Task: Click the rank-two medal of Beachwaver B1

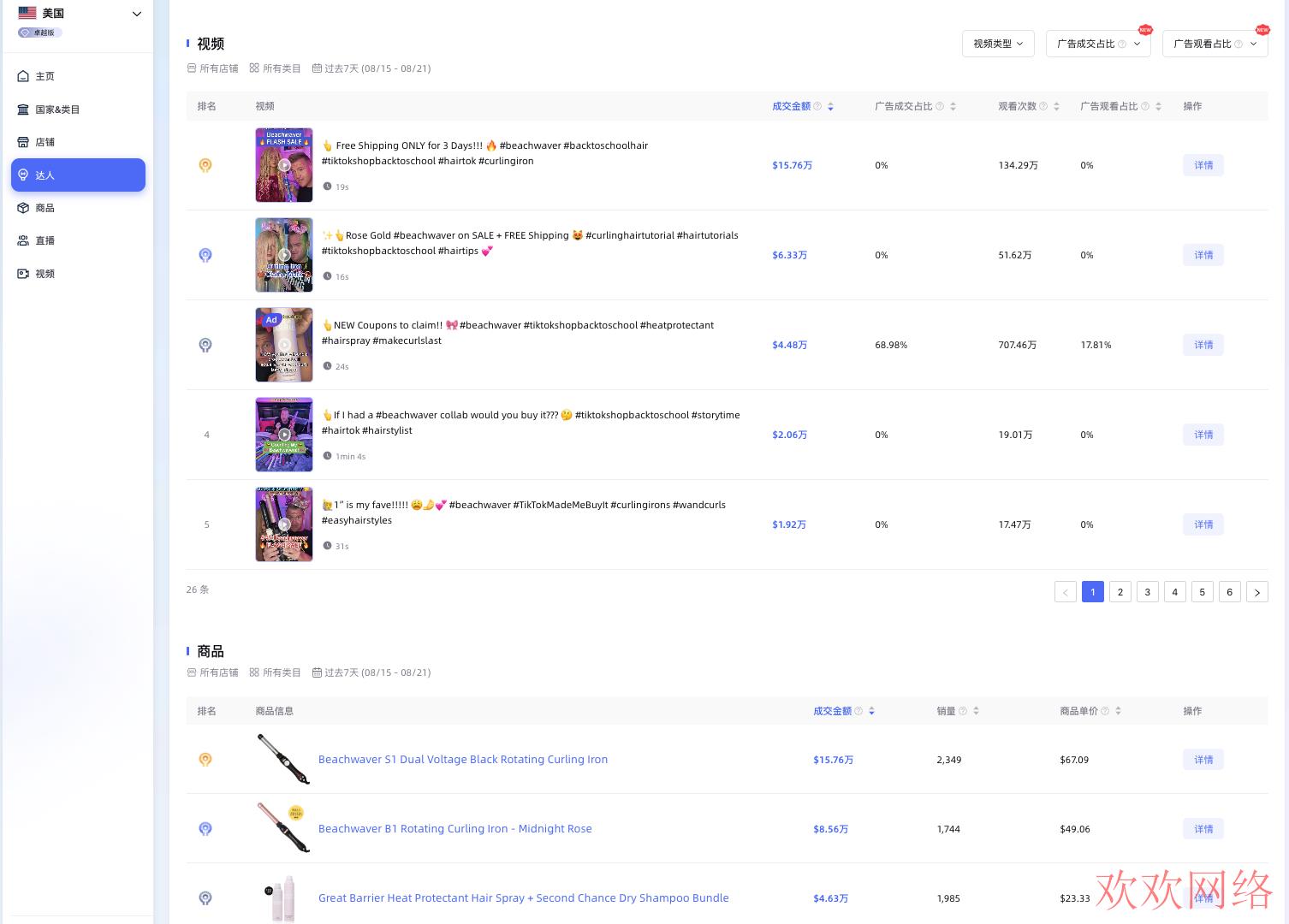Action: [x=205, y=828]
